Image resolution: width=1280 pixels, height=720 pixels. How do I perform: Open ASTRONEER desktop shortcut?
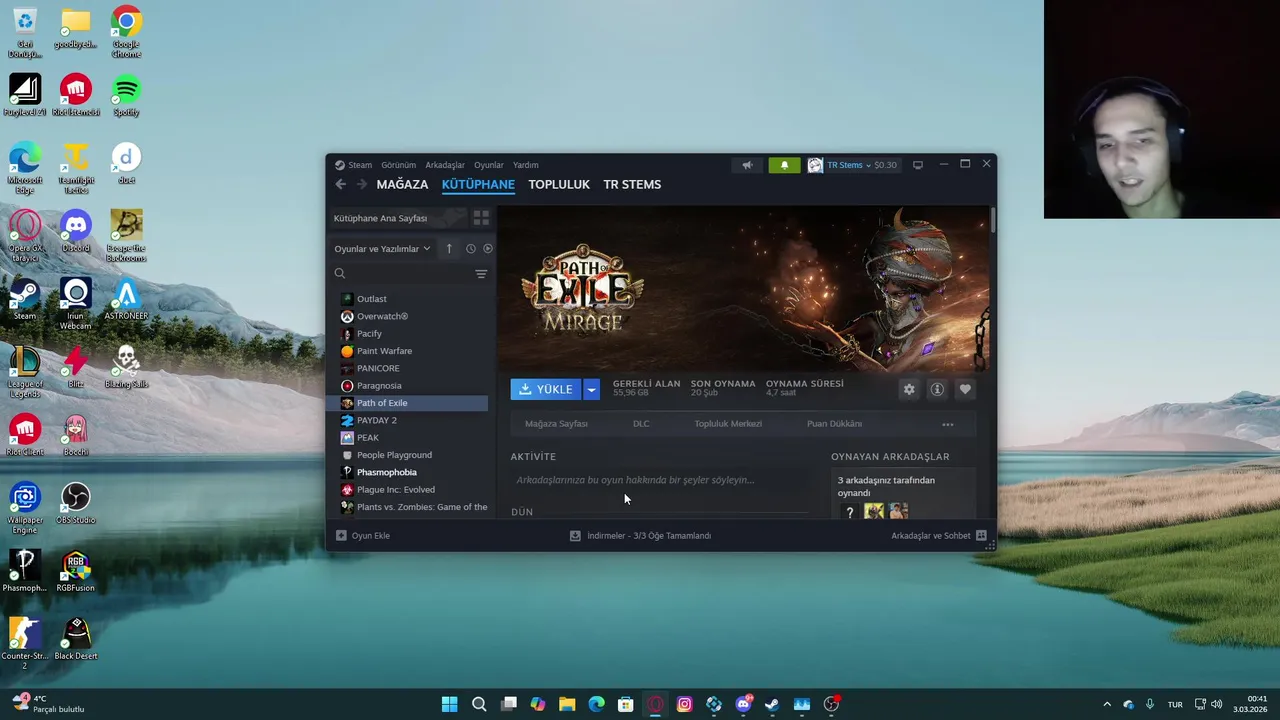(126, 300)
